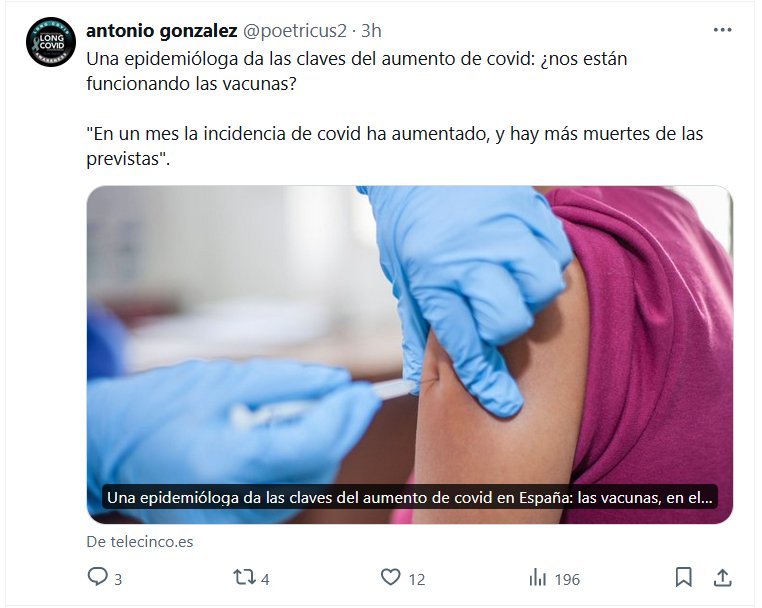762x608 pixels.
Task: Click the 196 views count
Action: tap(567, 579)
